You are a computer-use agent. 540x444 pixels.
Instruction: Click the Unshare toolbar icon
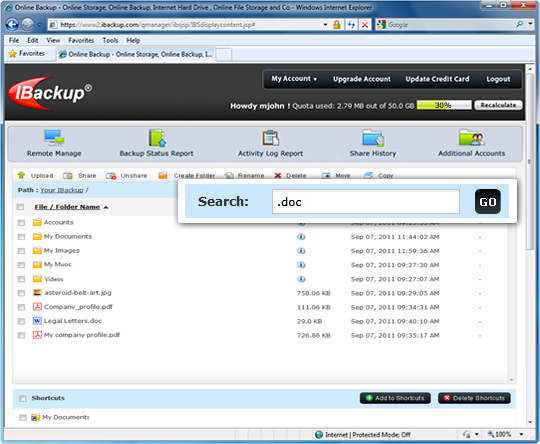pos(111,176)
